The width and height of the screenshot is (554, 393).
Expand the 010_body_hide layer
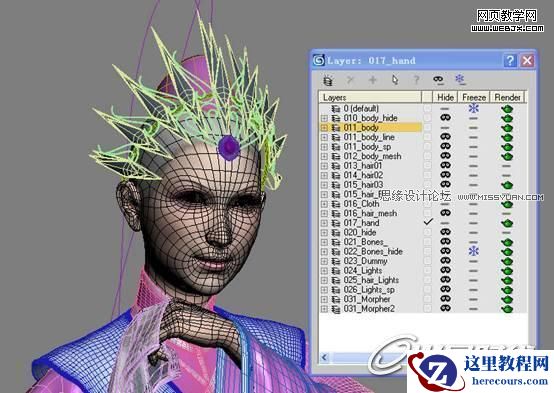pyautogui.click(x=324, y=118)
